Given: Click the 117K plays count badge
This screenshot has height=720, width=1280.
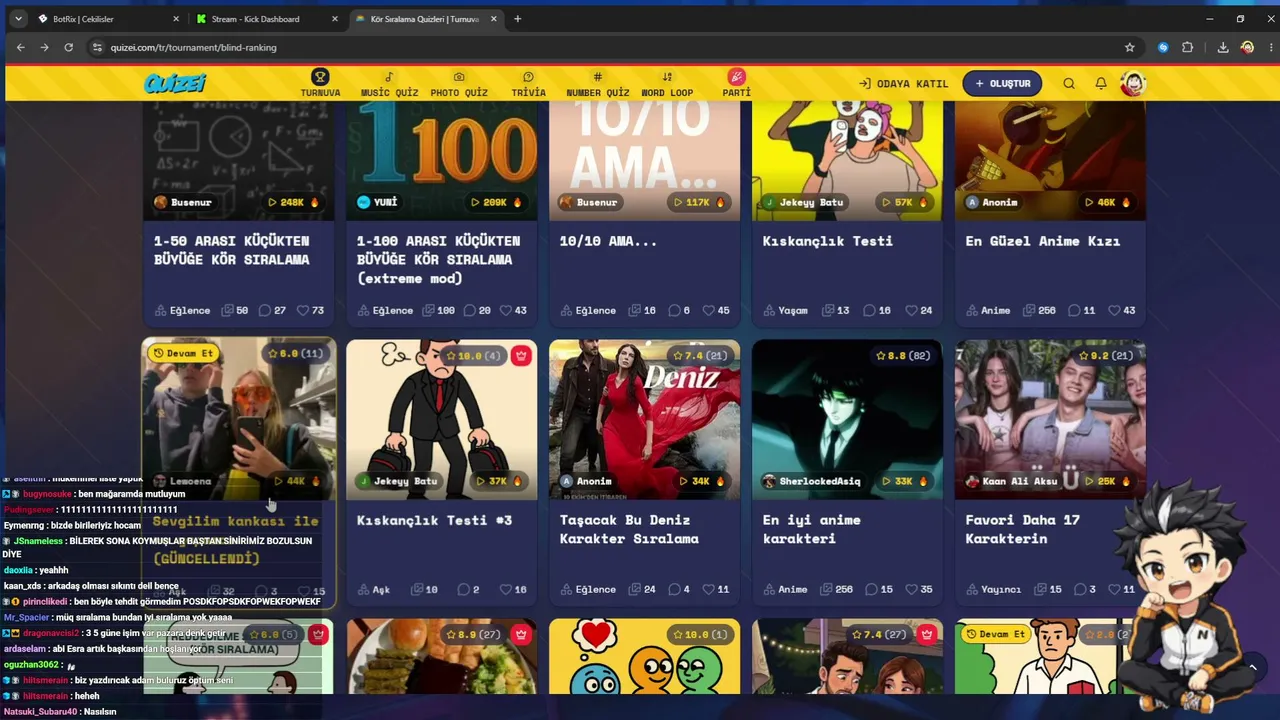Looking at the screenshot, I should [x=699, y=202].
